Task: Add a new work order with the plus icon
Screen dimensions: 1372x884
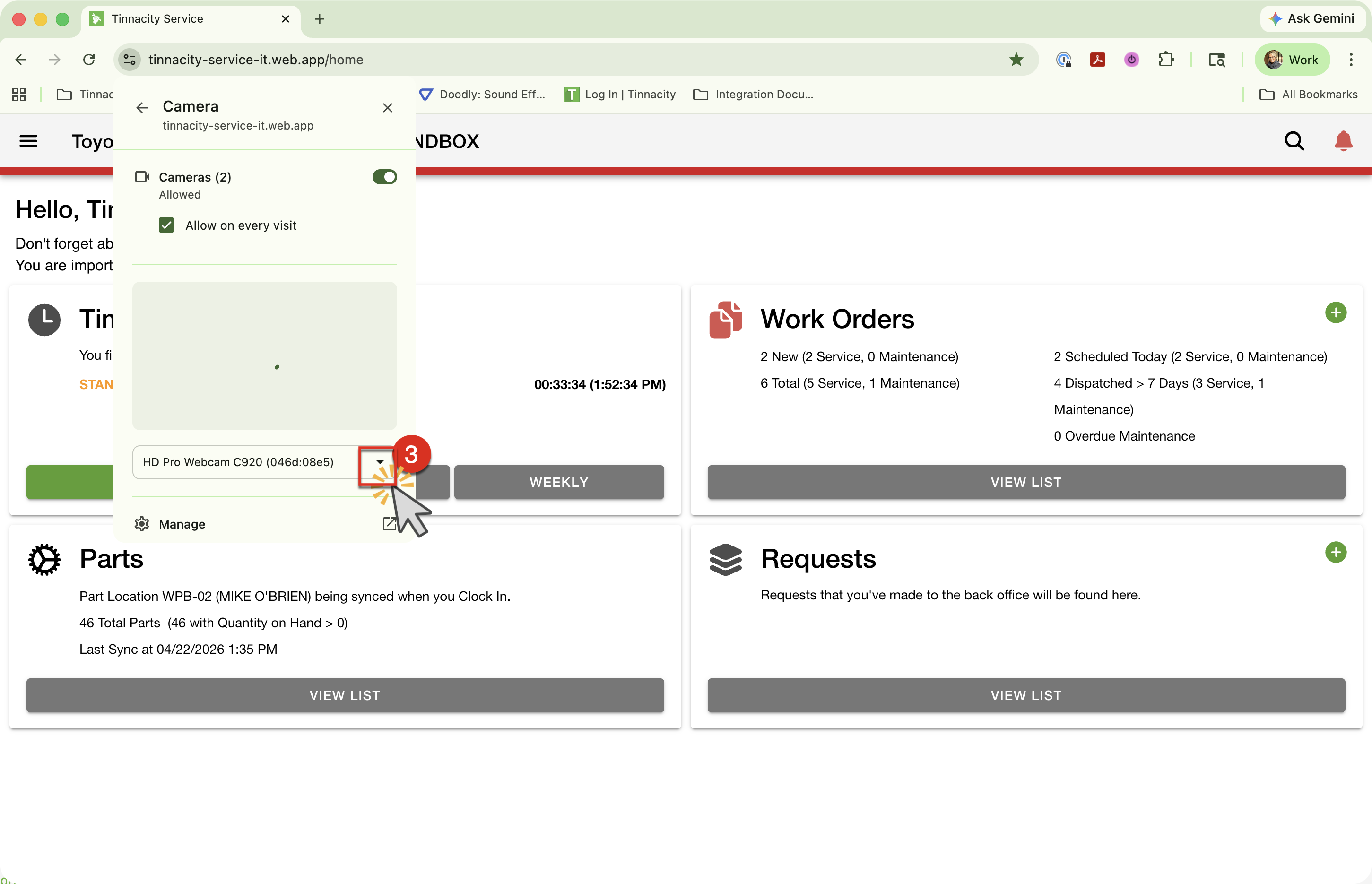Action: click(1335, 313)
